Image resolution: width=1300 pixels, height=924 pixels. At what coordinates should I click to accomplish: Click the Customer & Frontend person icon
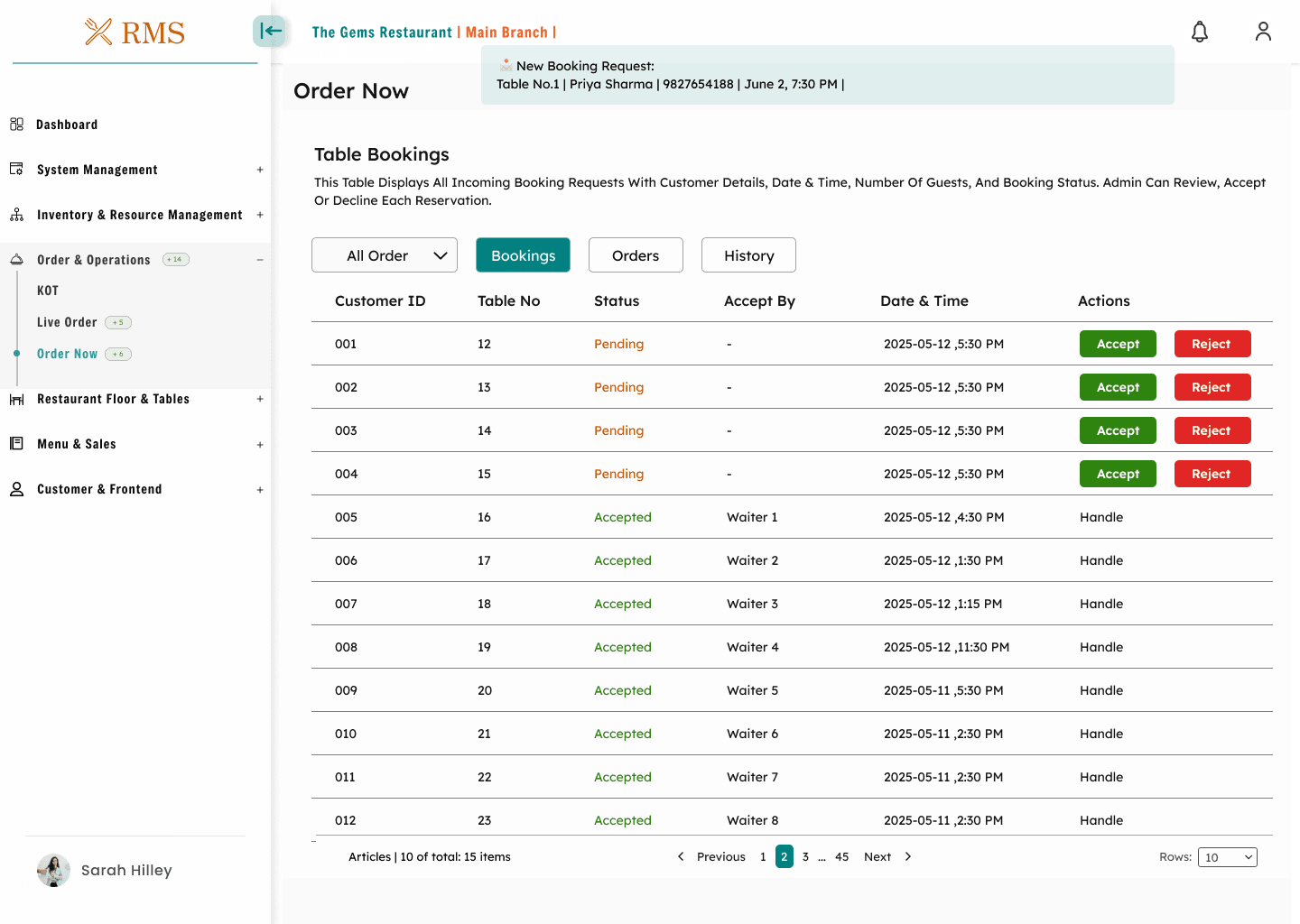[x=16, y=489]
